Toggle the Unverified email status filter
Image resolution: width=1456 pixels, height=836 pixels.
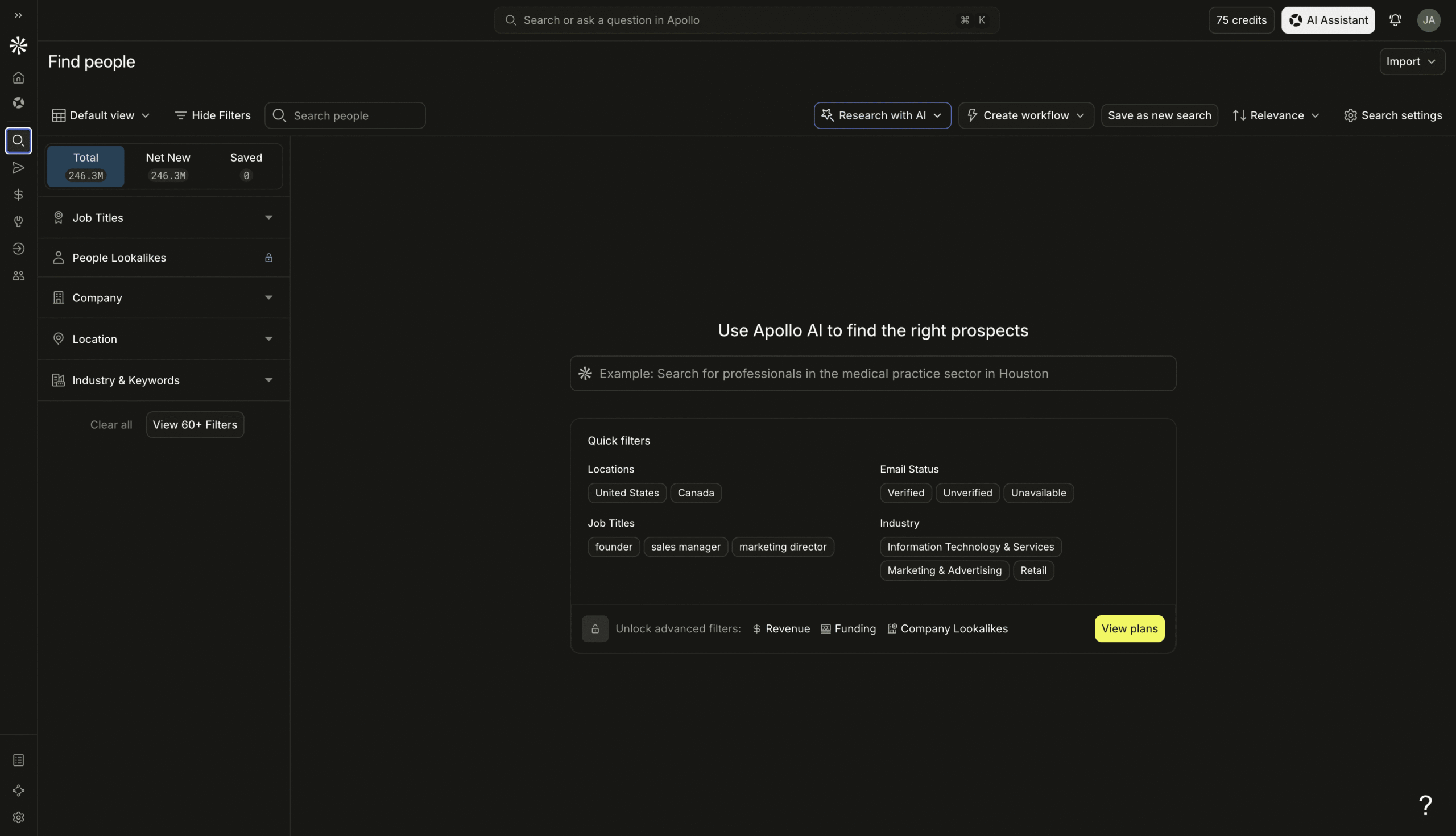point(967,493)
